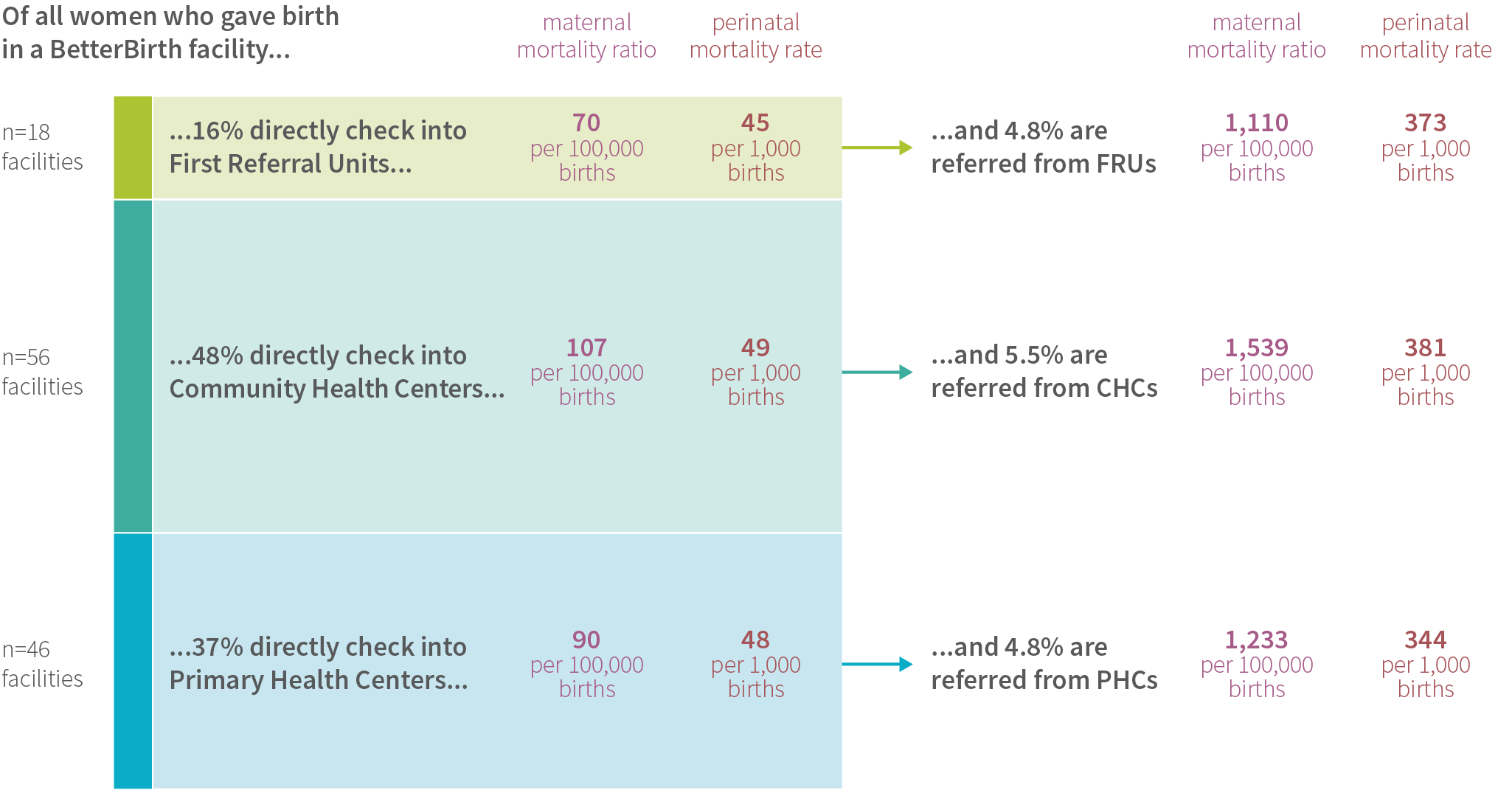This screenshot has height=793, width=1512.
Task: Click '5.5% are referred from CHCs' text
Action: pyautogui.click(x=1044, y=371)
